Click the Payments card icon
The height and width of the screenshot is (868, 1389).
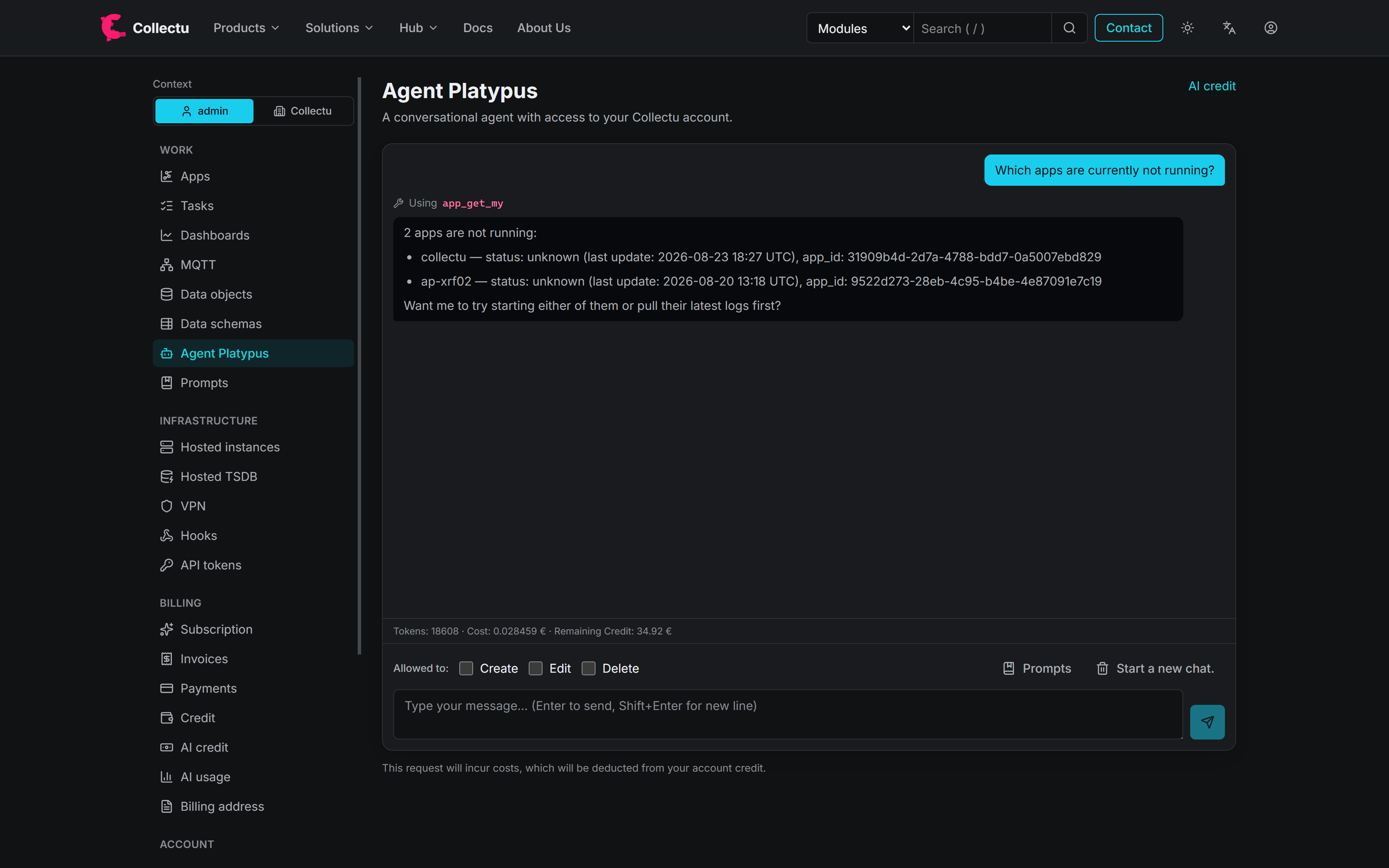click(166, 688)
